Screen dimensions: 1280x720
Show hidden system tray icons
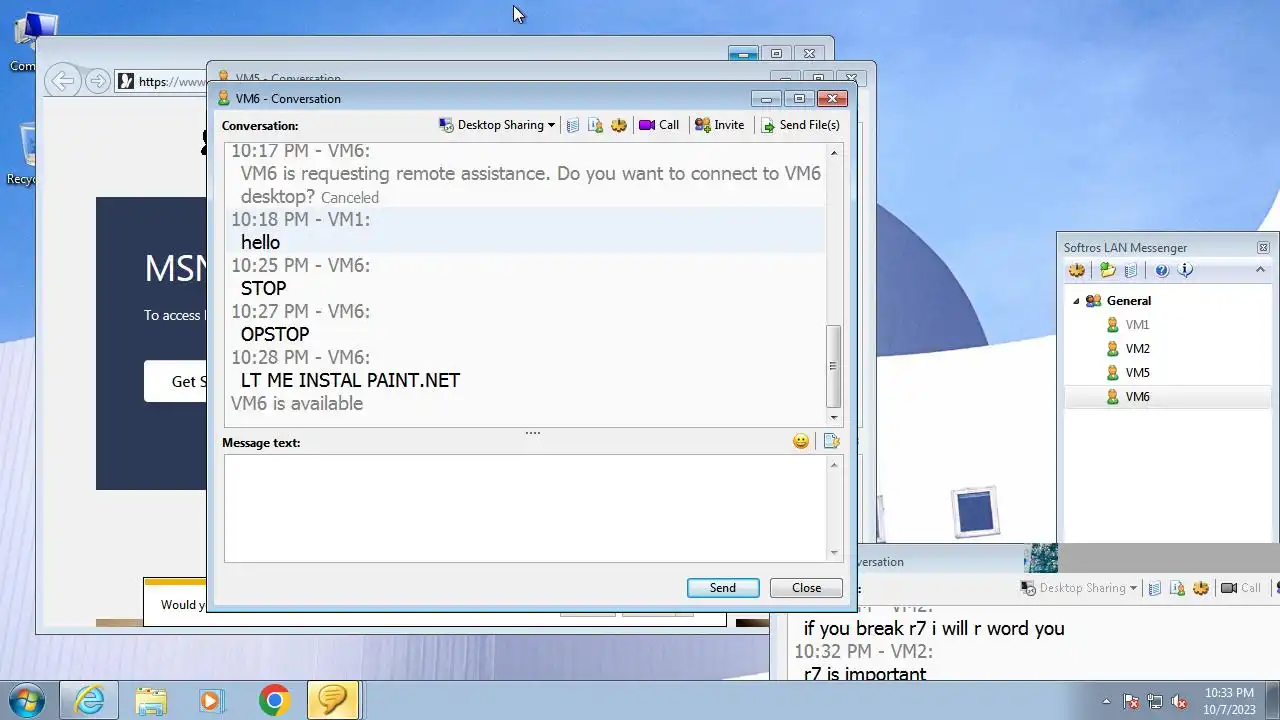click(1107, 701)
